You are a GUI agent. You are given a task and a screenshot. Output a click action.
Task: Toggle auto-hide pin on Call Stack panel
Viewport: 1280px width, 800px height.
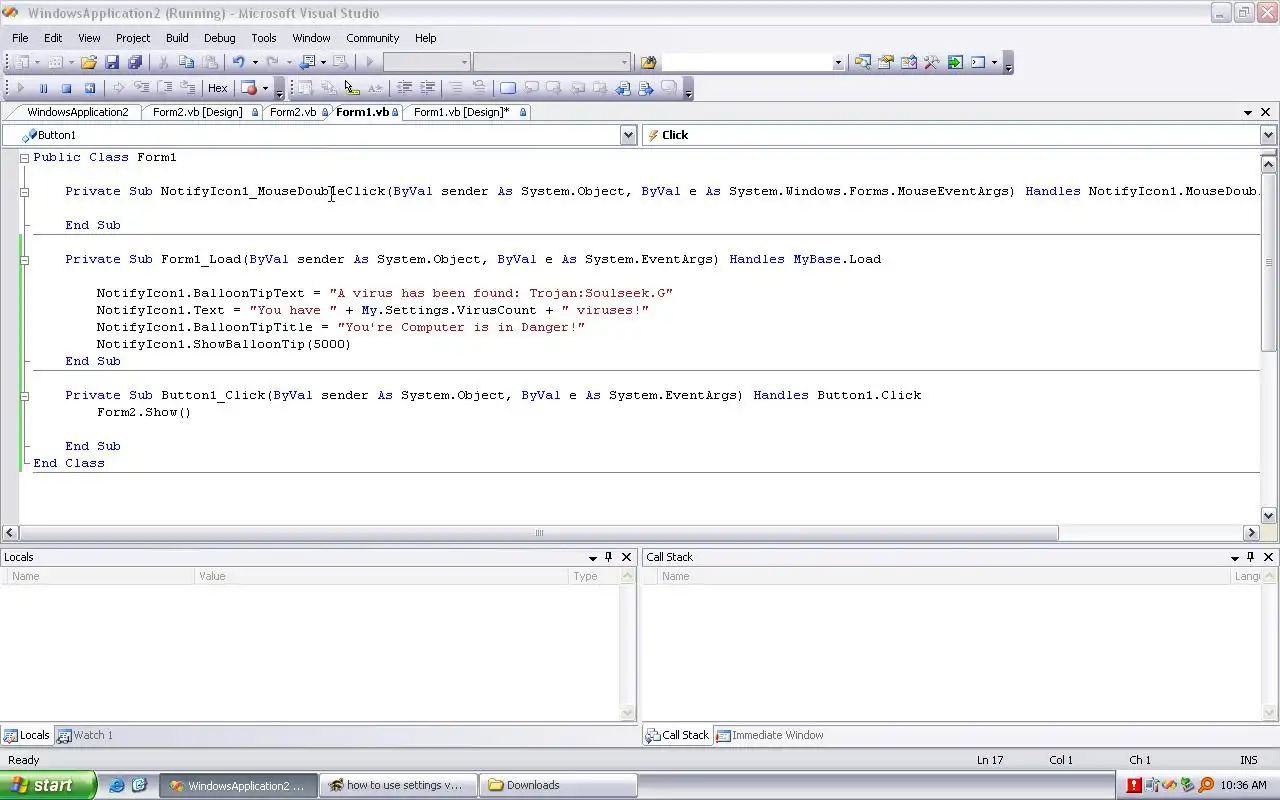(x=1250, y=557)
